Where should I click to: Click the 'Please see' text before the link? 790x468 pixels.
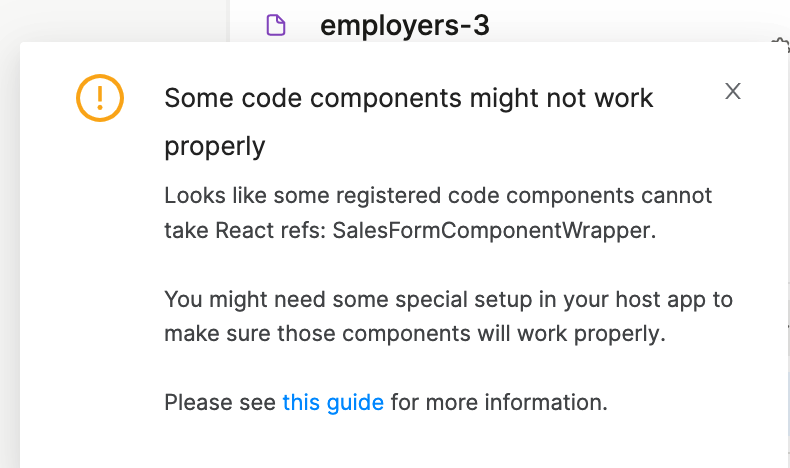[220, 403]
